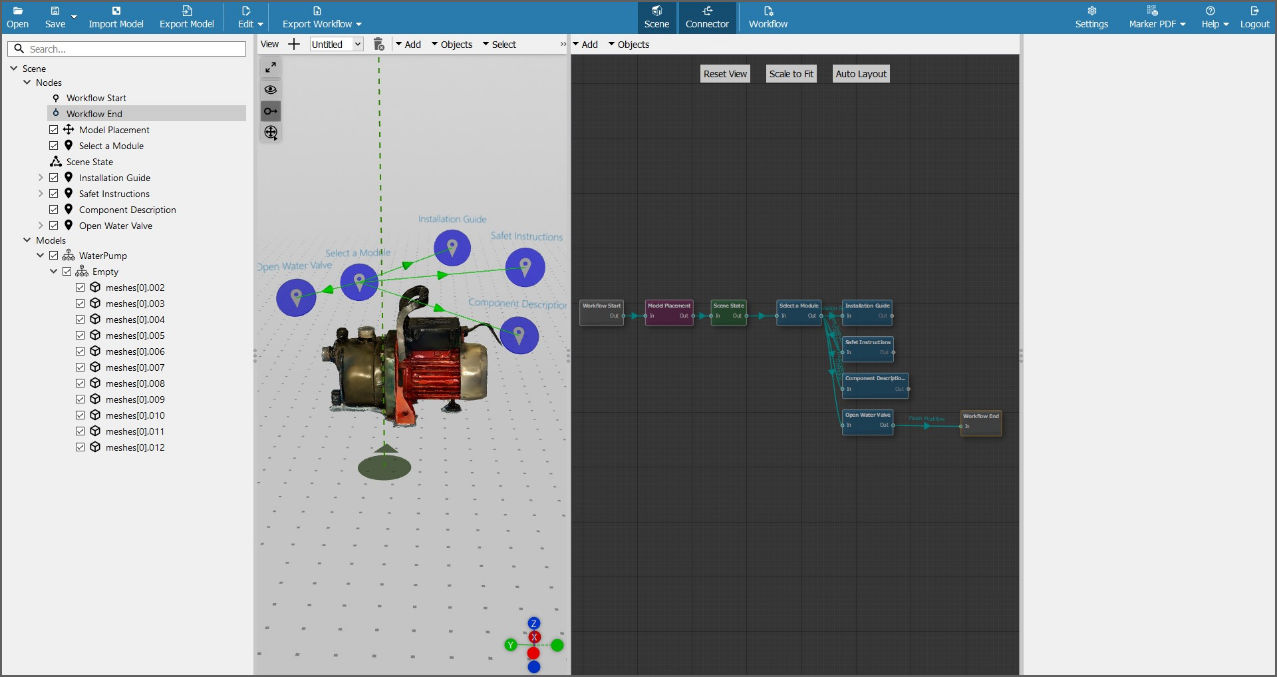
Task: Click the trash delete icon in View bar
Action: click(x=378, y=44)
